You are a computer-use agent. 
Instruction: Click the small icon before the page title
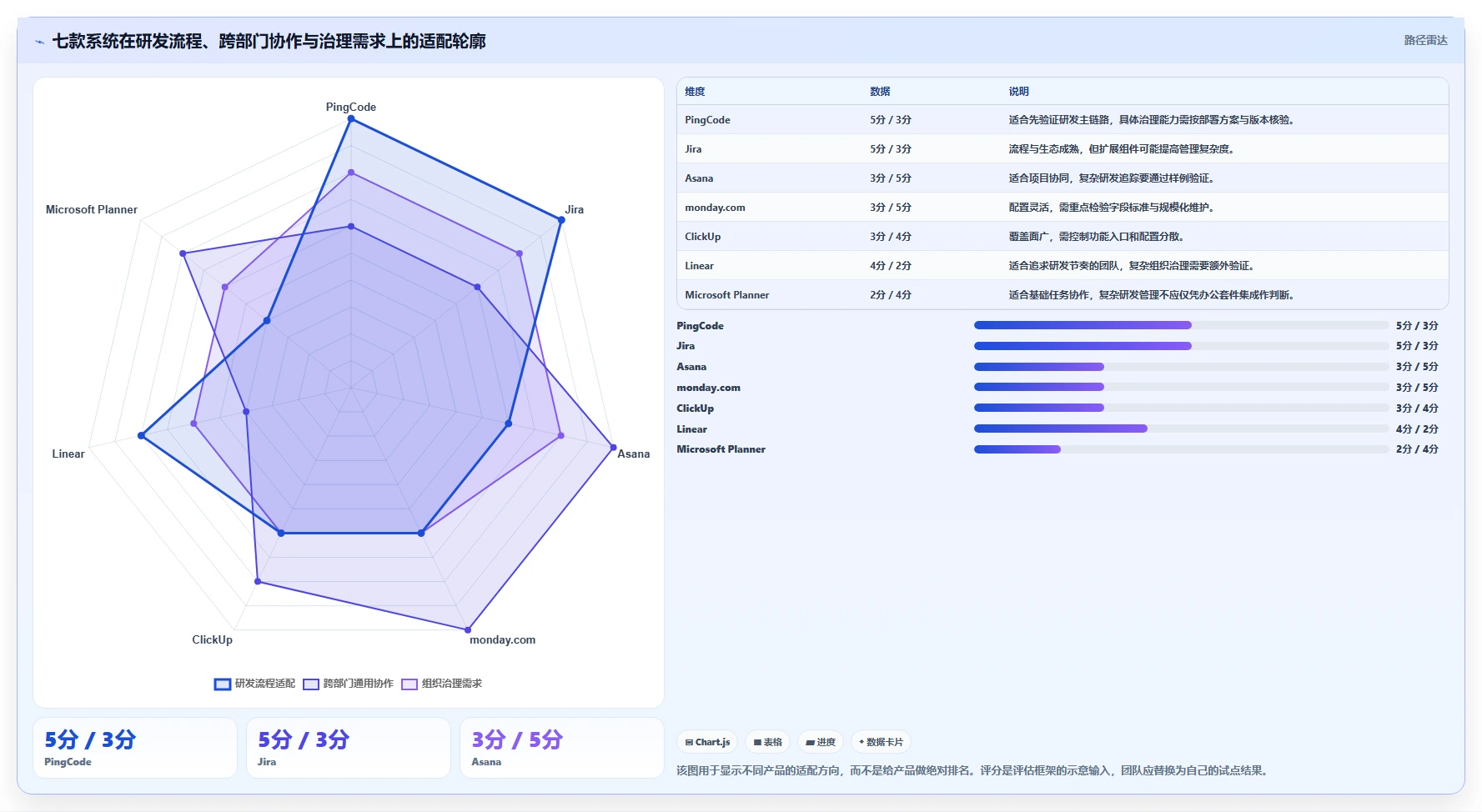pos(39,42)
